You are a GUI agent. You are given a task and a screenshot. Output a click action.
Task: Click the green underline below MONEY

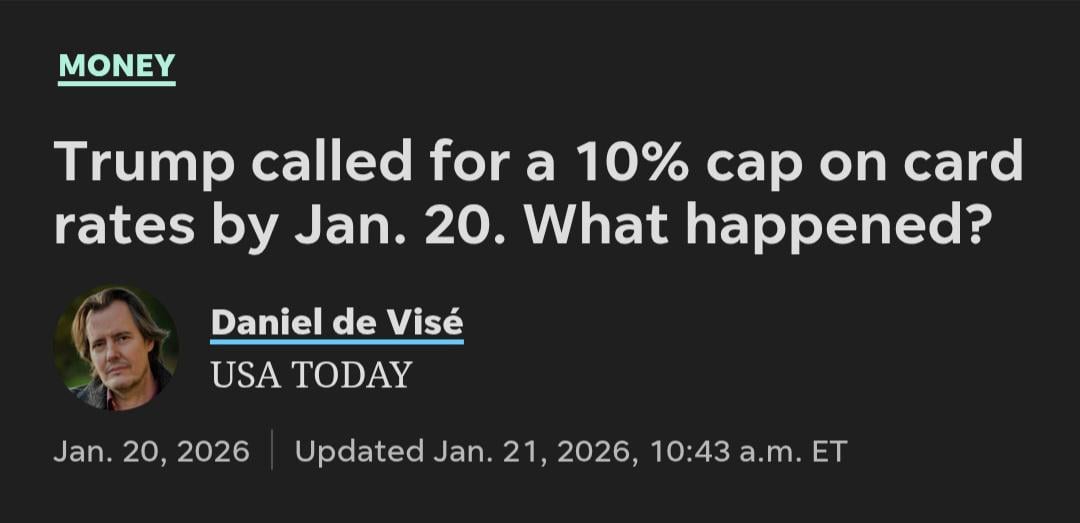(117, 83)
